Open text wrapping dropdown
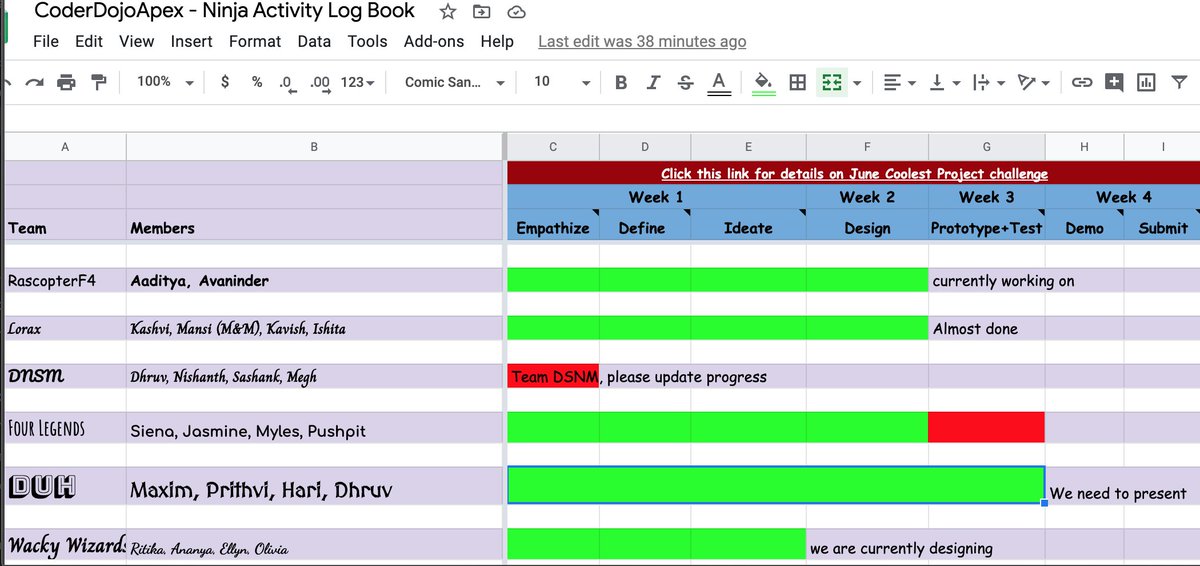 (988, 82)
